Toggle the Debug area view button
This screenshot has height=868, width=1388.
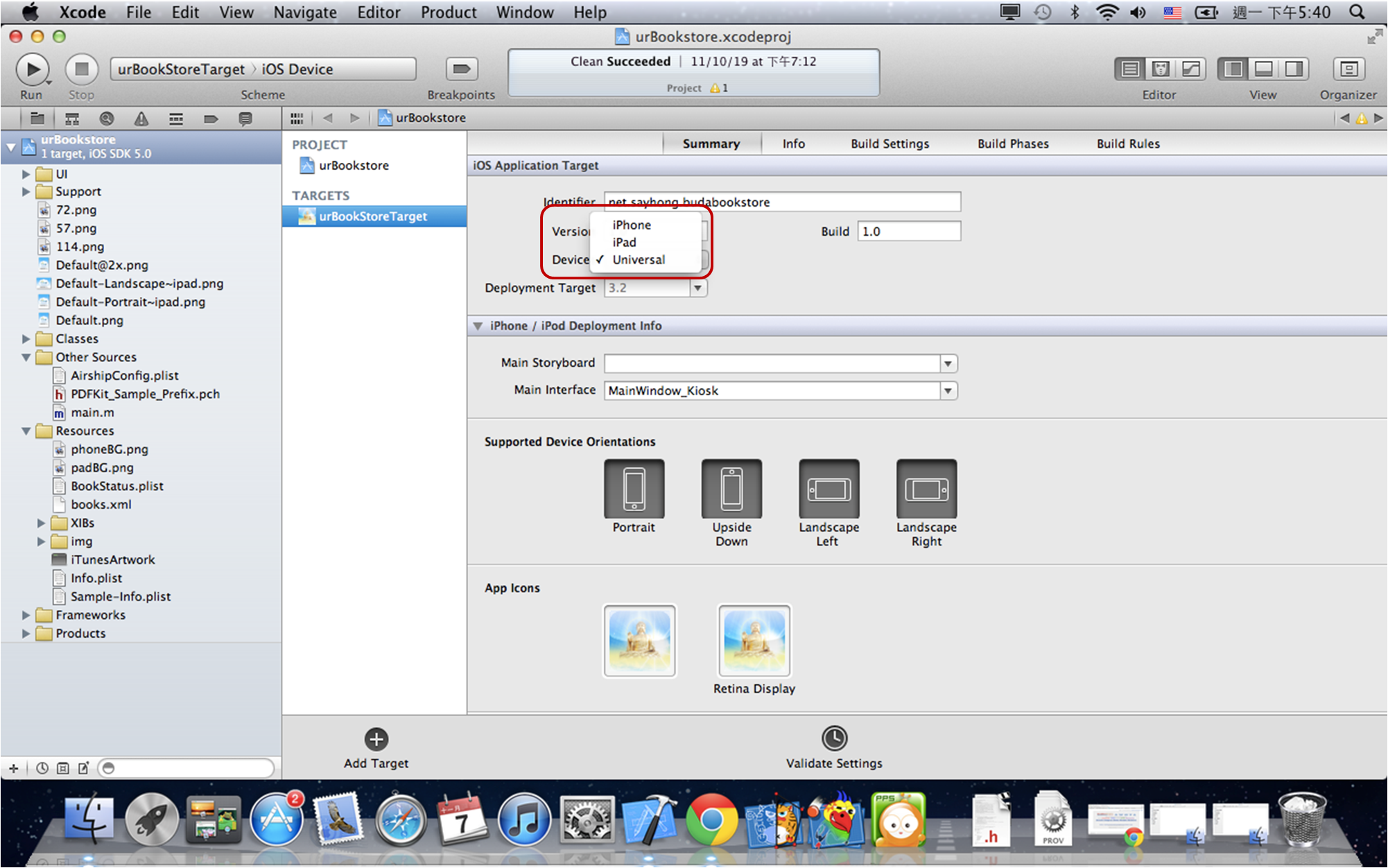[x=1263, y=69]
